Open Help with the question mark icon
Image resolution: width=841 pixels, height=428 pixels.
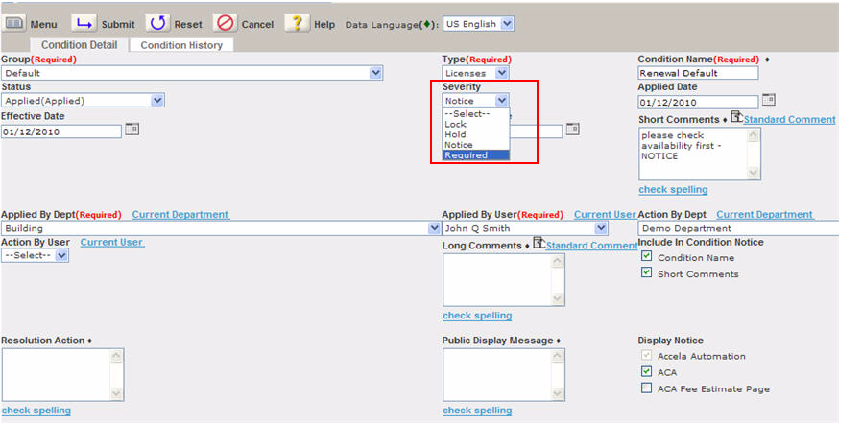click(x=296, y=23)
